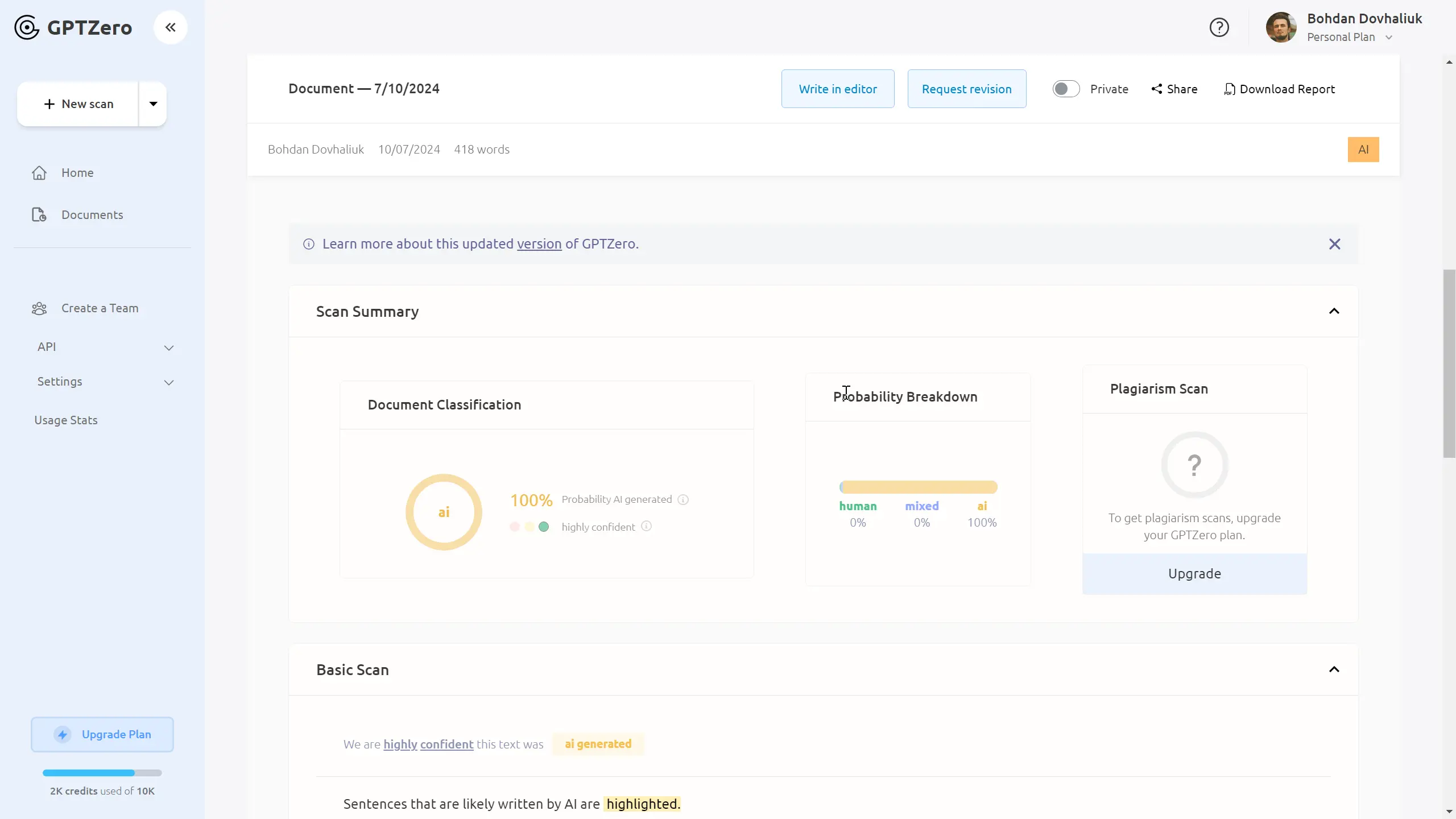1456x819 pixels.
Task: Download Report PDF icon
Action: click(x=1230, y=89)
